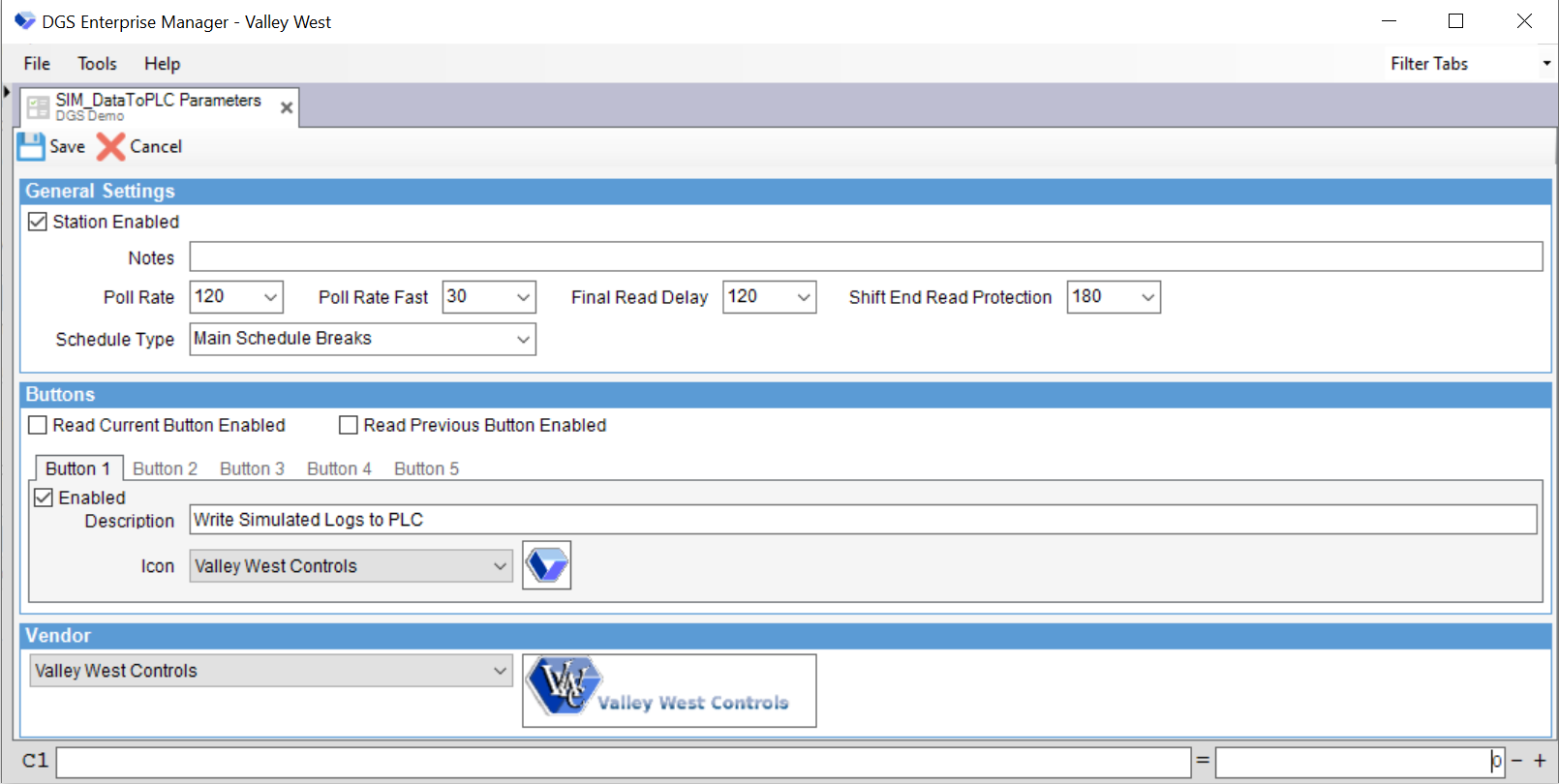Open the Help menu
This screenshot has width=1559, height=784.
coord(162,64)
